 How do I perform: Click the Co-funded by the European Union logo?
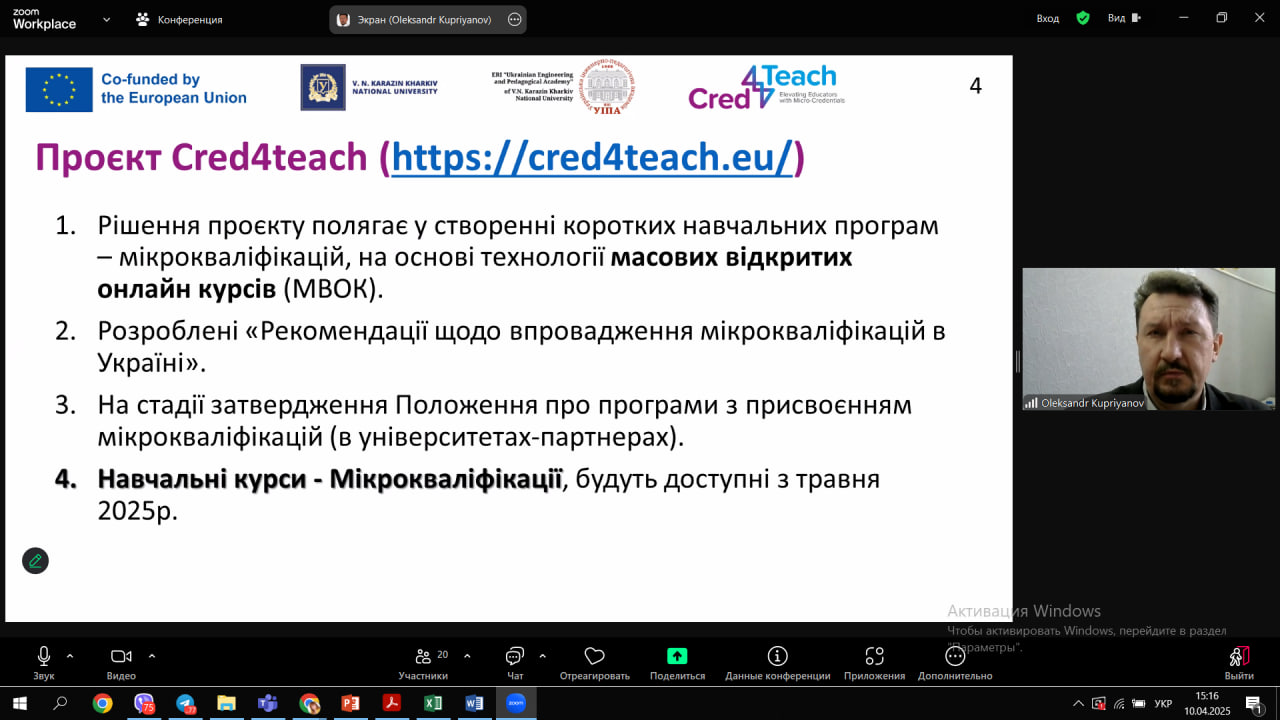tap(136, 89)
